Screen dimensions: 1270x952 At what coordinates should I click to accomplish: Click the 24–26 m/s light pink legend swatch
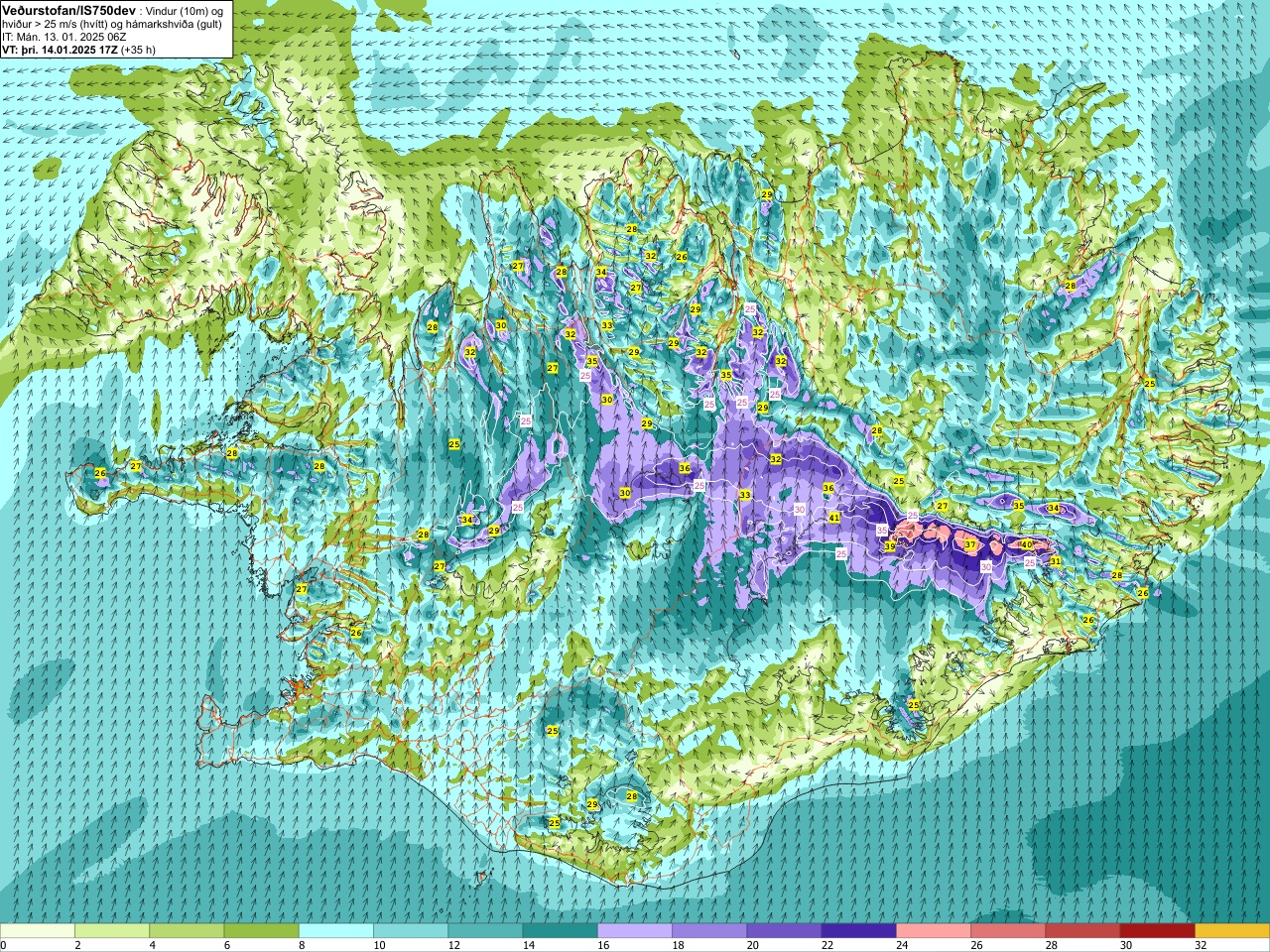coord(934,931)
